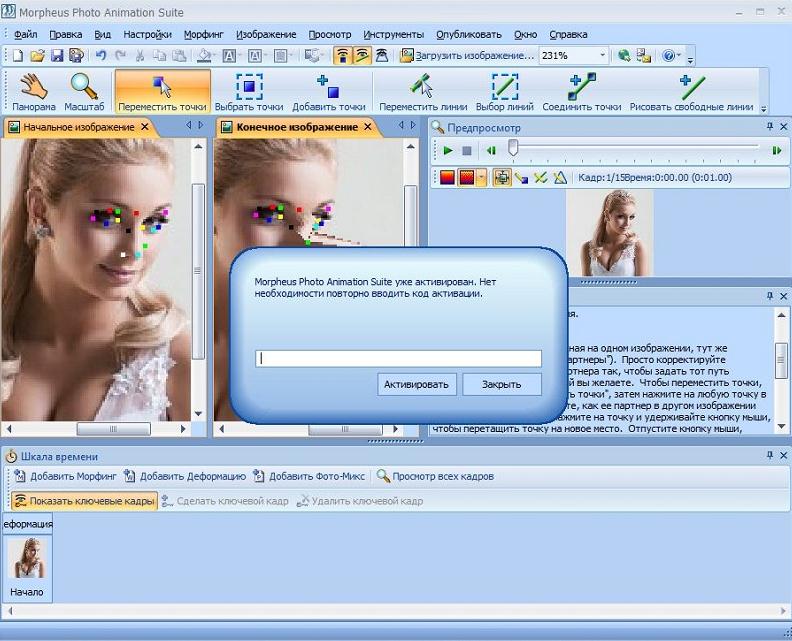
Task: Save project with floppy disk icon
Action: (x=57, y=56)
